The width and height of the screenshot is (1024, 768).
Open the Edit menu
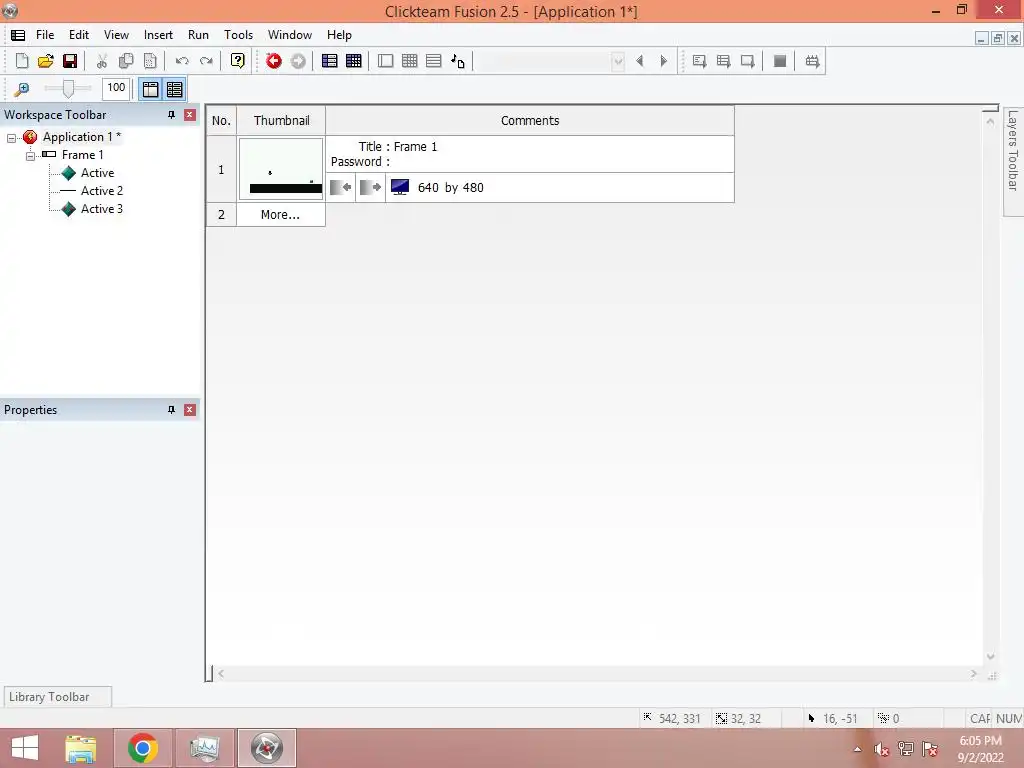(x=79, y=35)
